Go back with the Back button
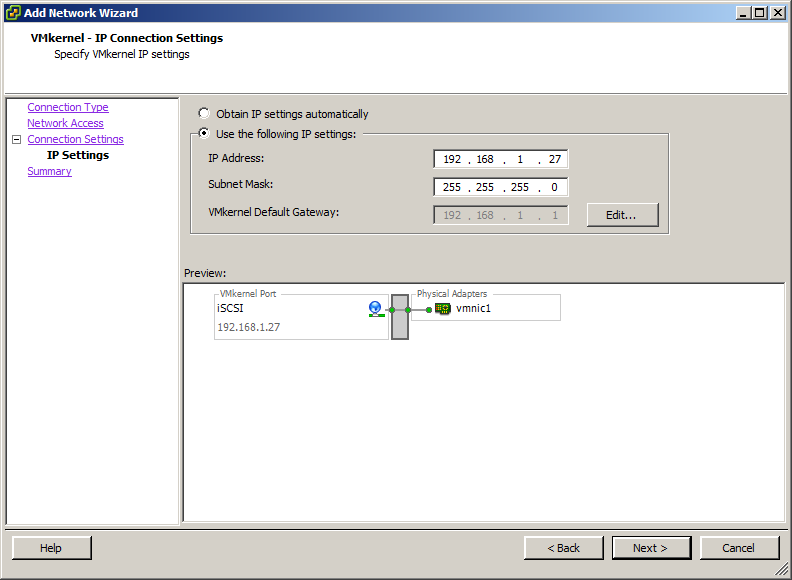 pyautogui.click(x=564, y=548)
